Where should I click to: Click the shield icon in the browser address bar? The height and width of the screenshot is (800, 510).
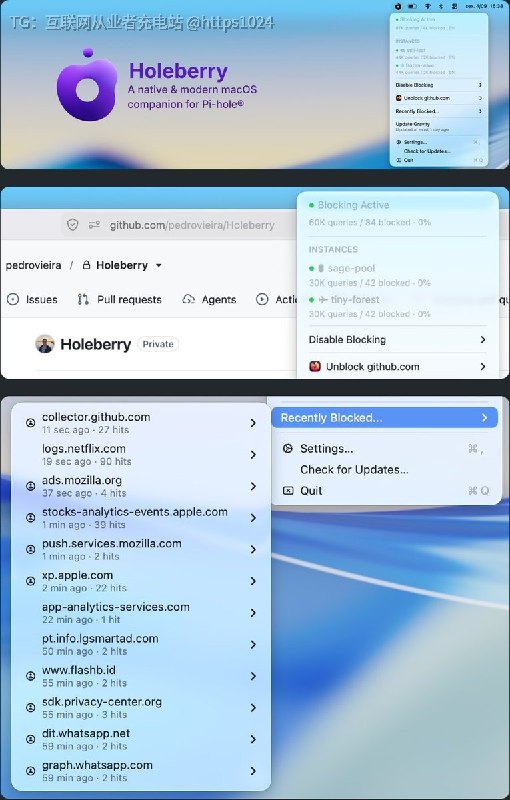(x=73, y=224)
